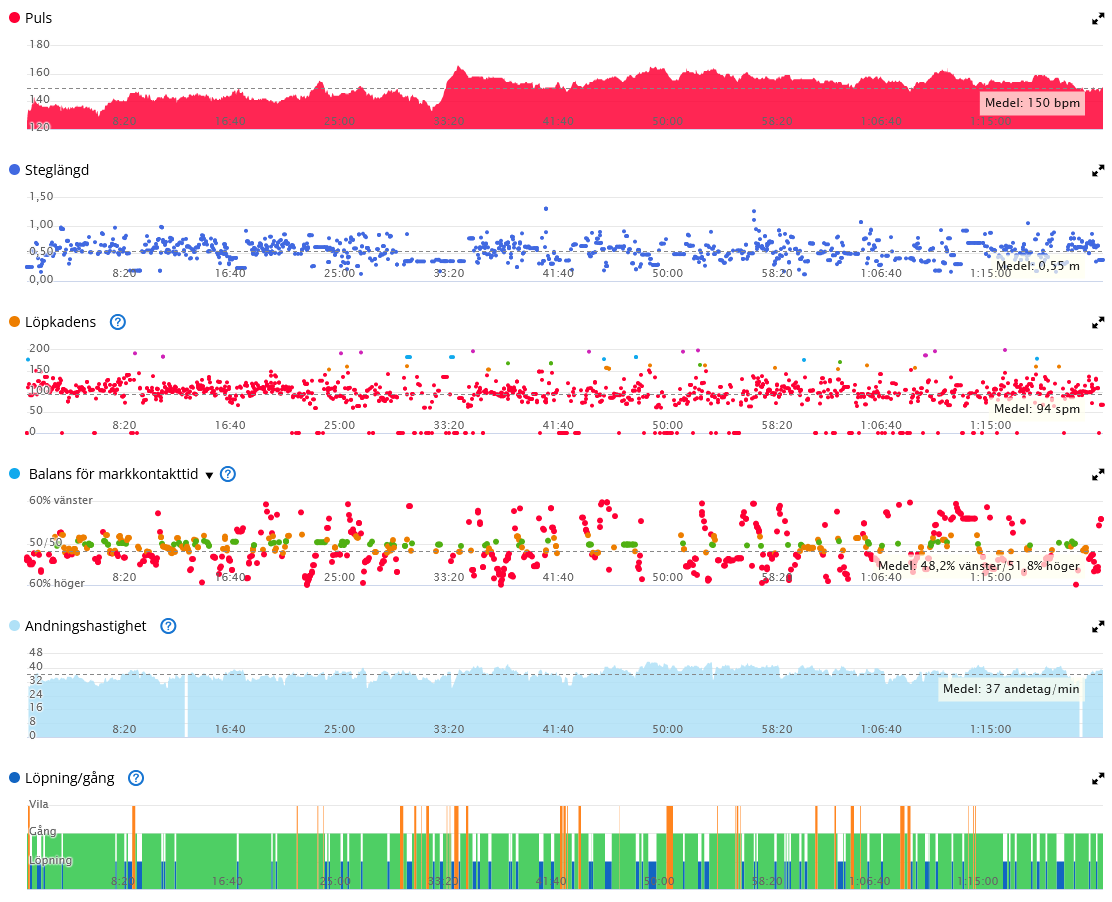Click the 1,50 value on Steglängd axis
This screenshot has height=902, width=1112.
(41, 196)
